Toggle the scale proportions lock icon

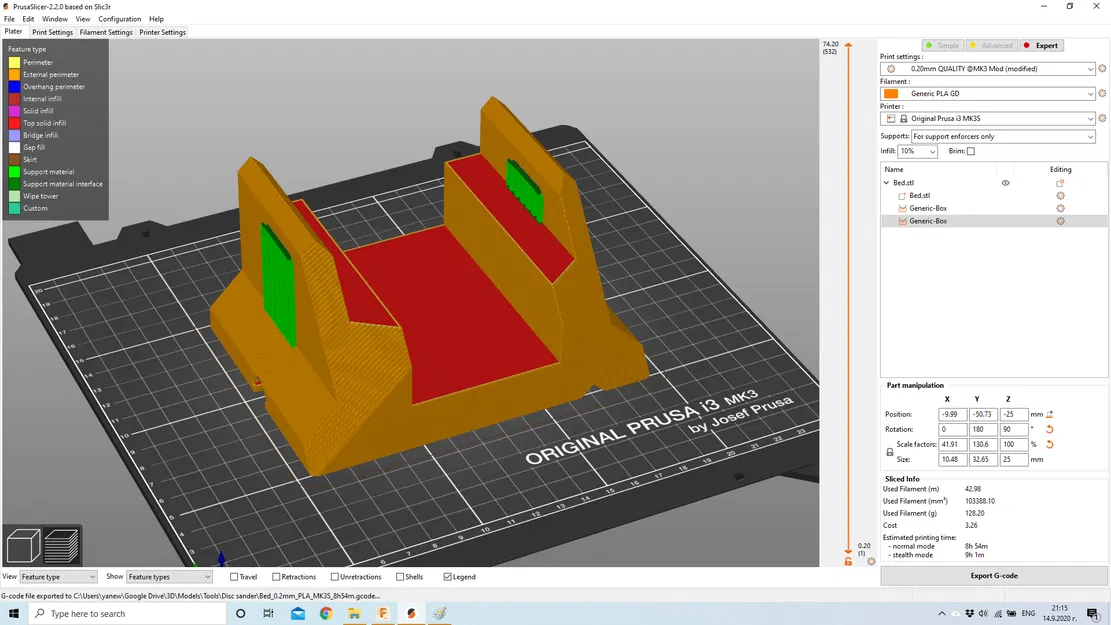click(x=889, y=452)
